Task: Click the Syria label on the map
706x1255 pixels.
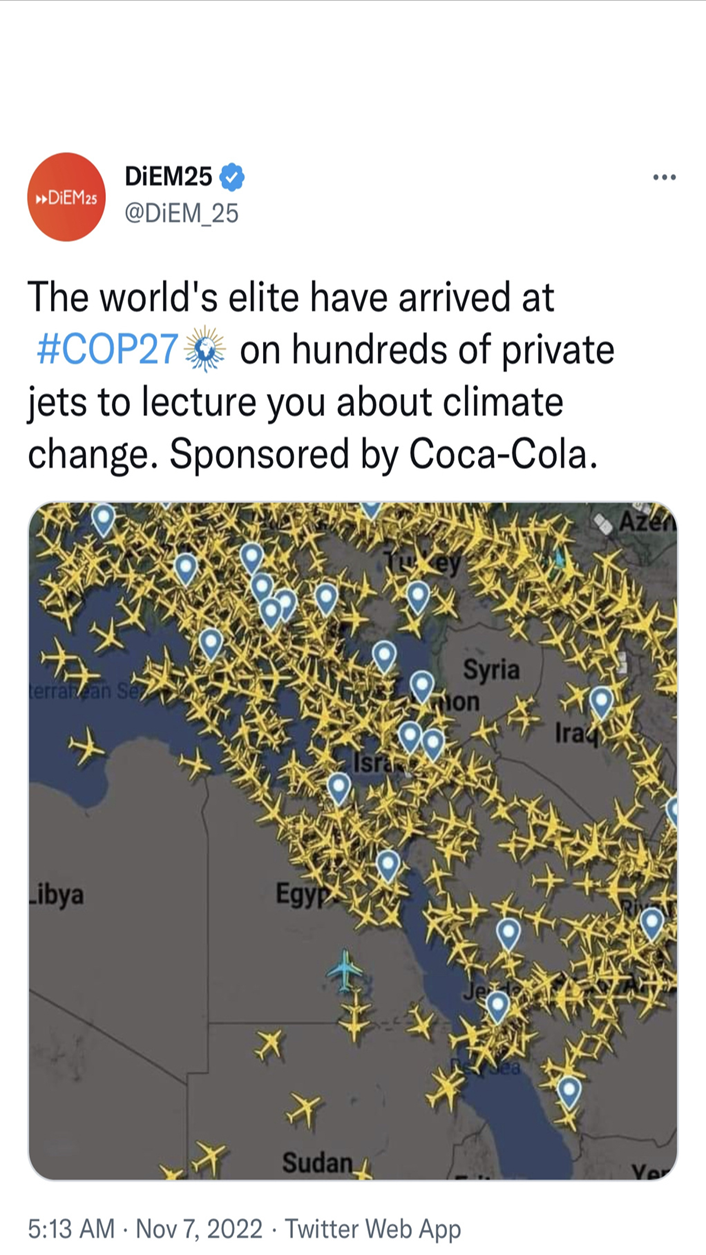Action: click(x=491, y=670)
